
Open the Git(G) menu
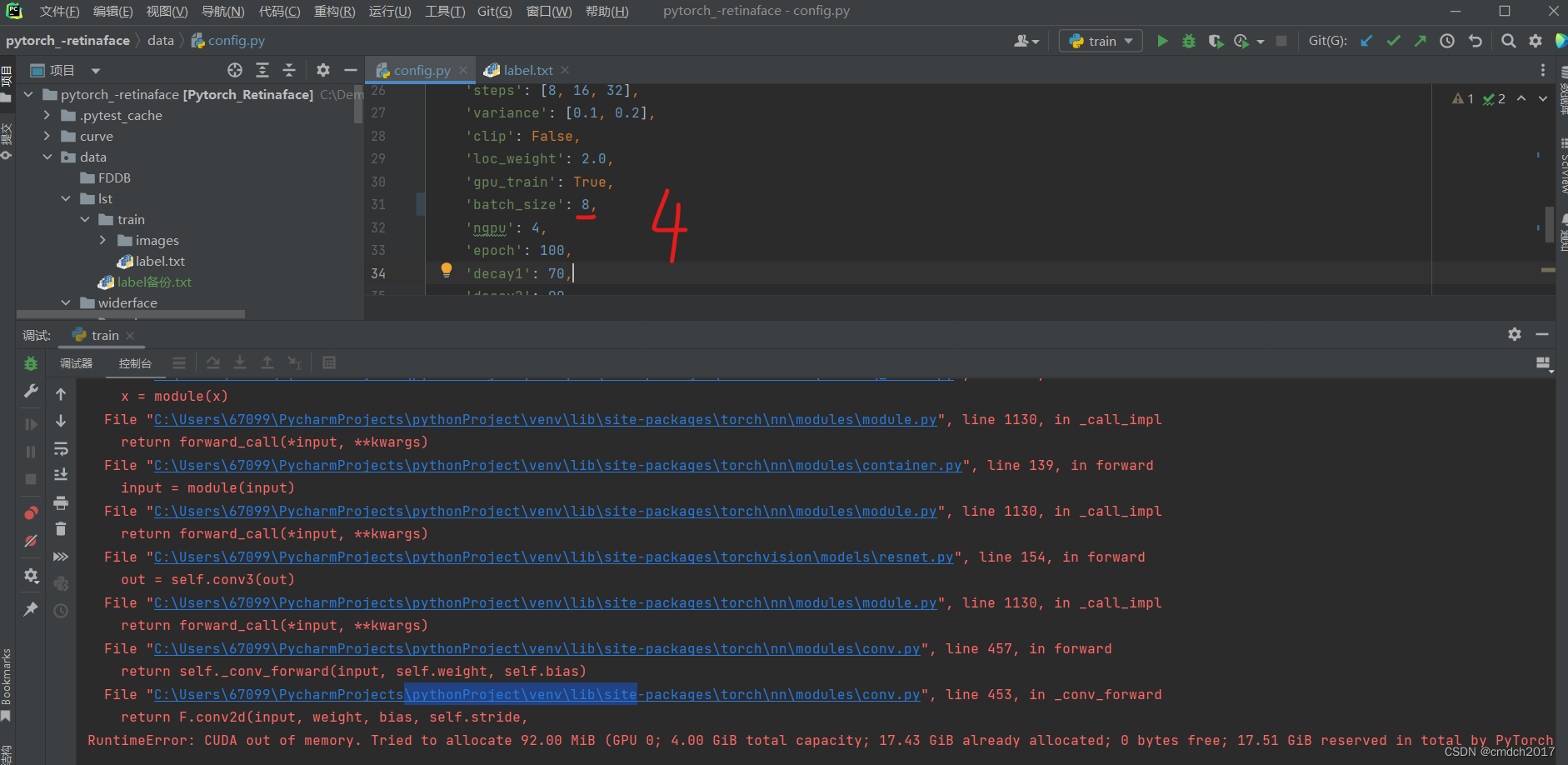[494, 11]
